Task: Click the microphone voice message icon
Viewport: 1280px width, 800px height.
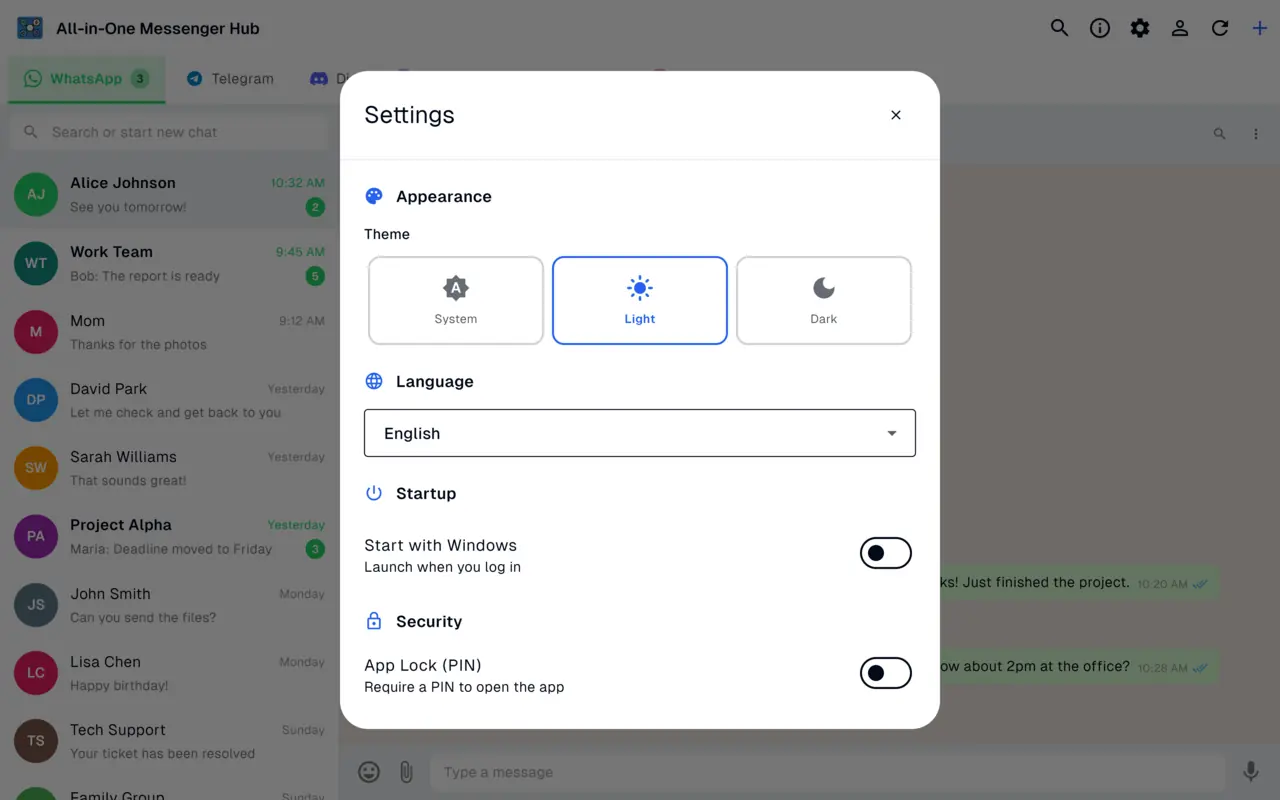Action: pos(1251,772)
